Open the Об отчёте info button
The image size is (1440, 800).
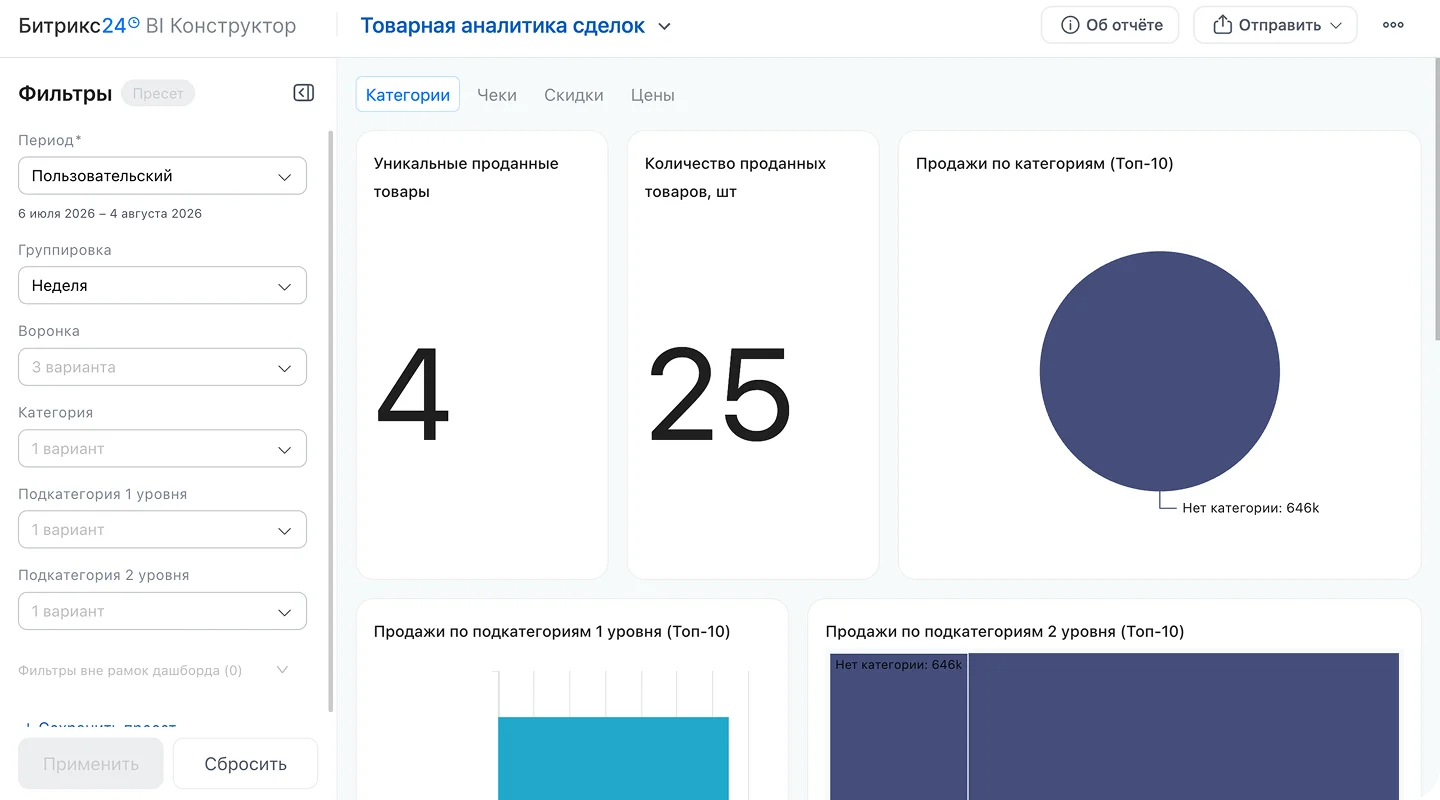1110,25
